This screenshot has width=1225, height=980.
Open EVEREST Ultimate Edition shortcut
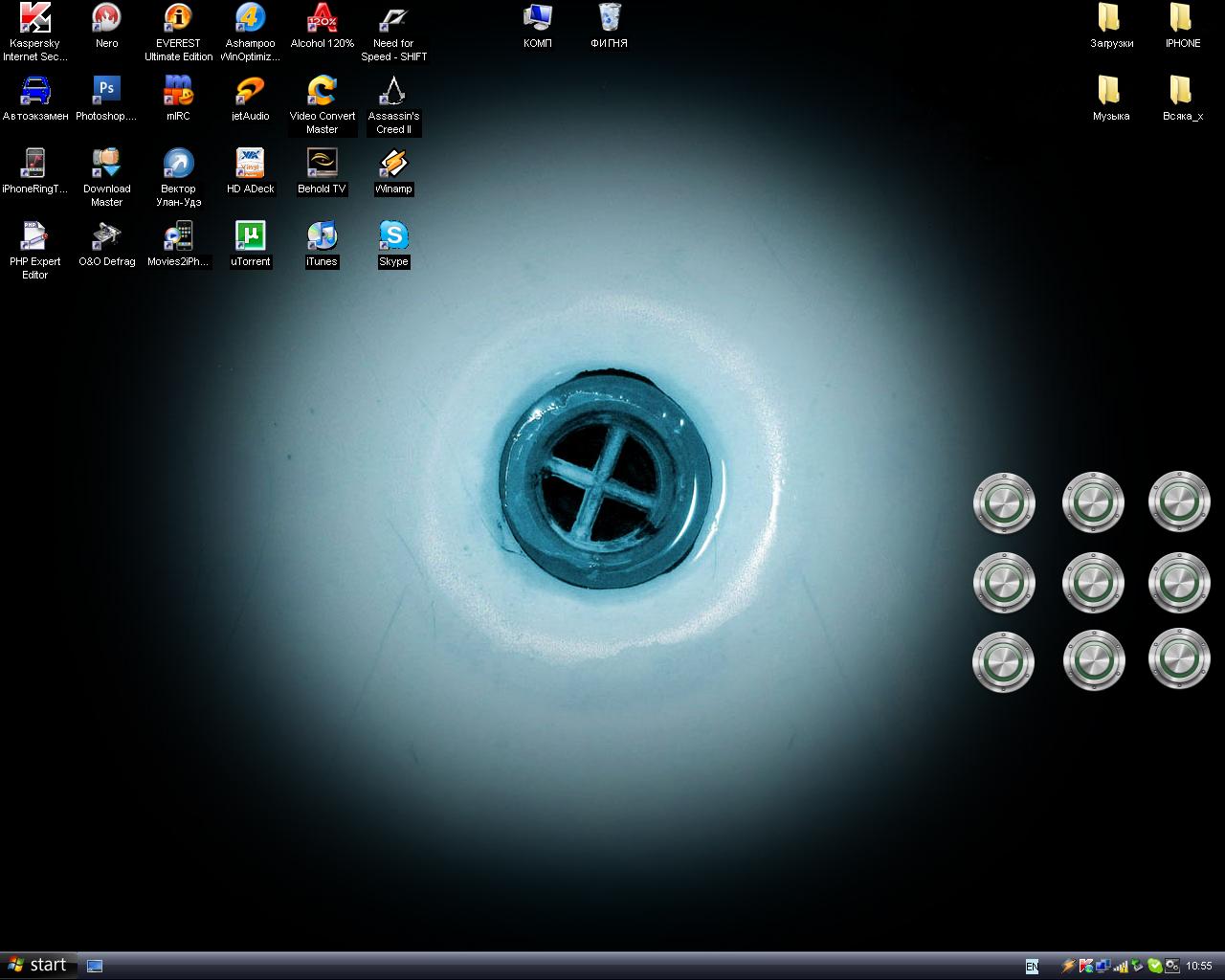click(178, 19)
